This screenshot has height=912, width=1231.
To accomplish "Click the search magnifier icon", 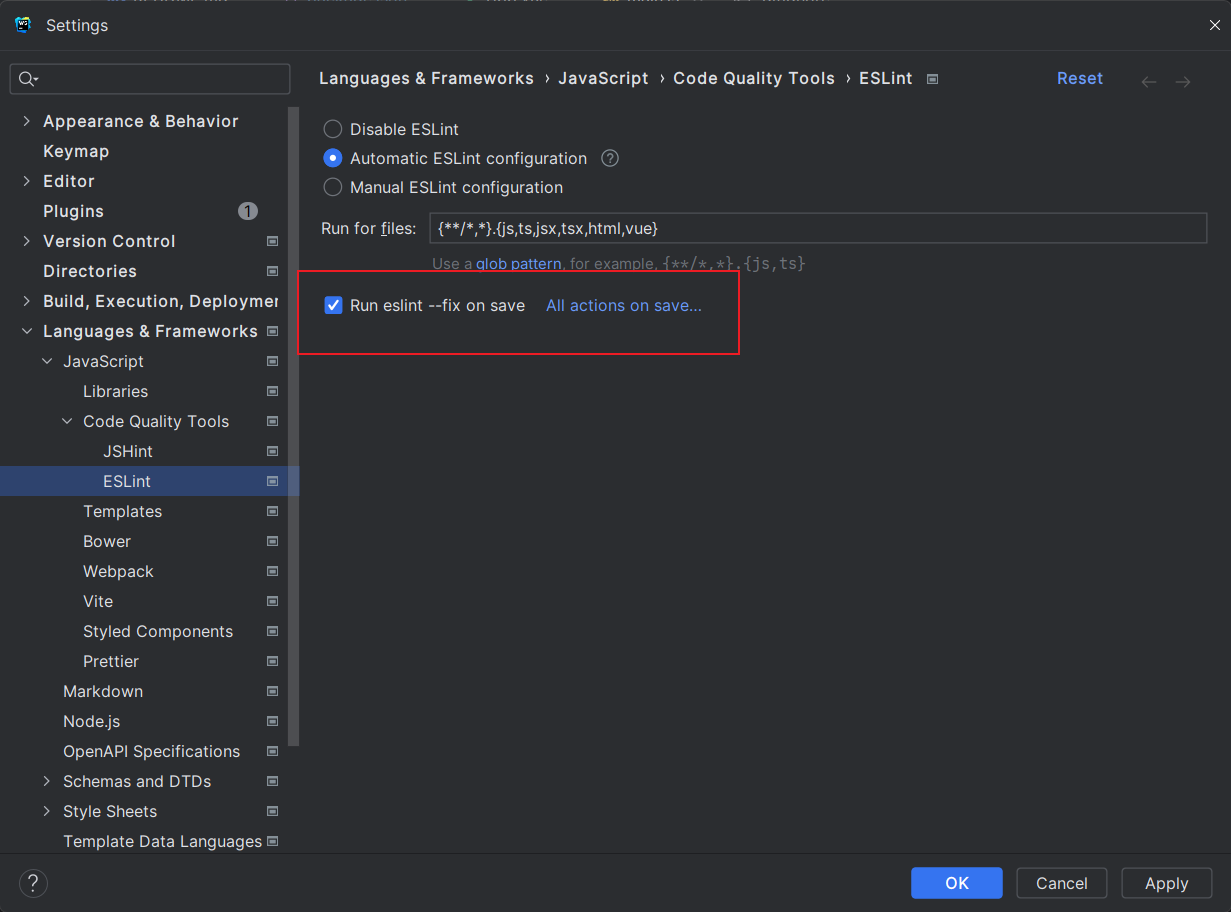I will tap(28, 79).
